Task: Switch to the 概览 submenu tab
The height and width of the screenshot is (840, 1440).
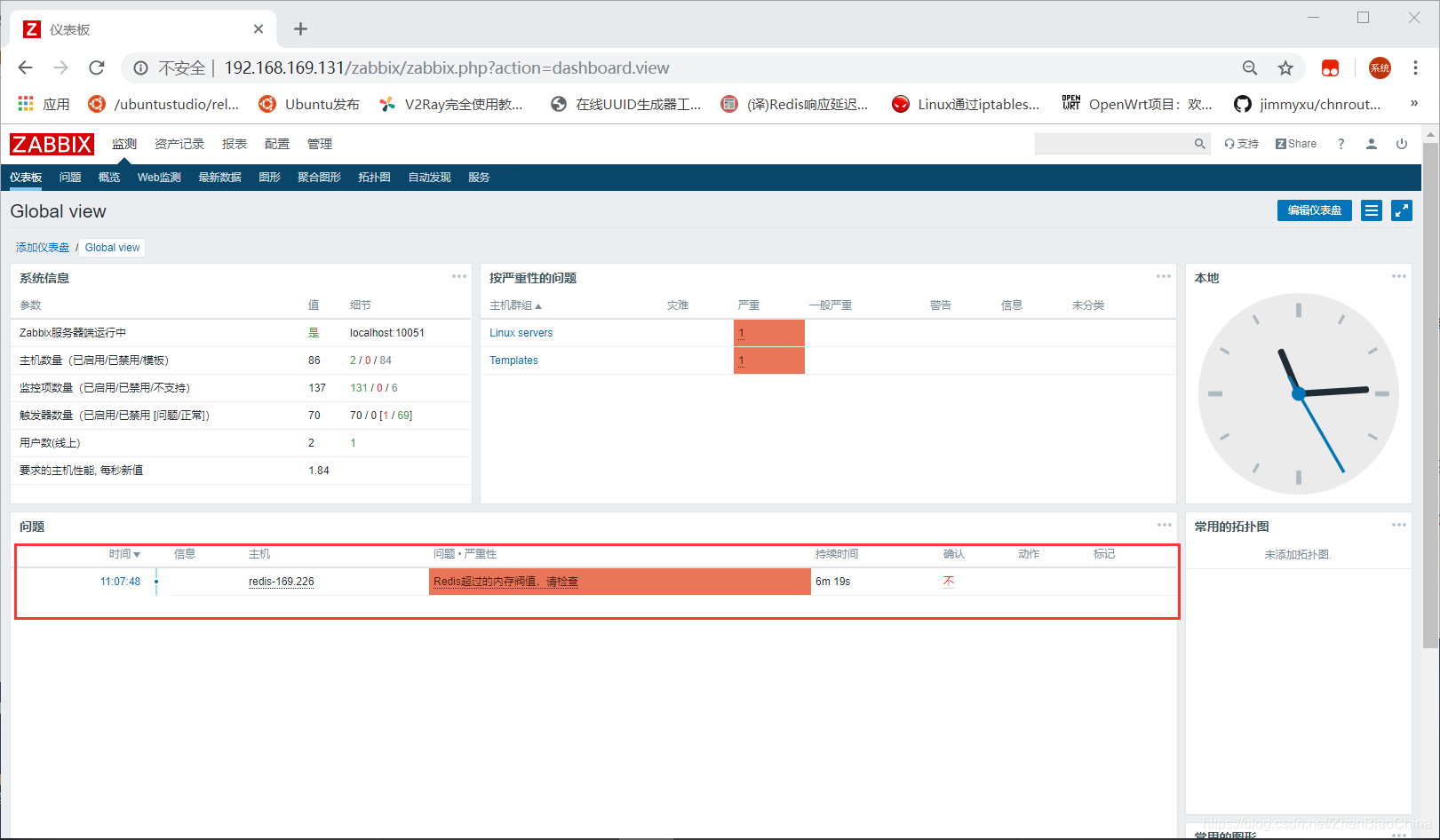Action: (x=109, y=178)
